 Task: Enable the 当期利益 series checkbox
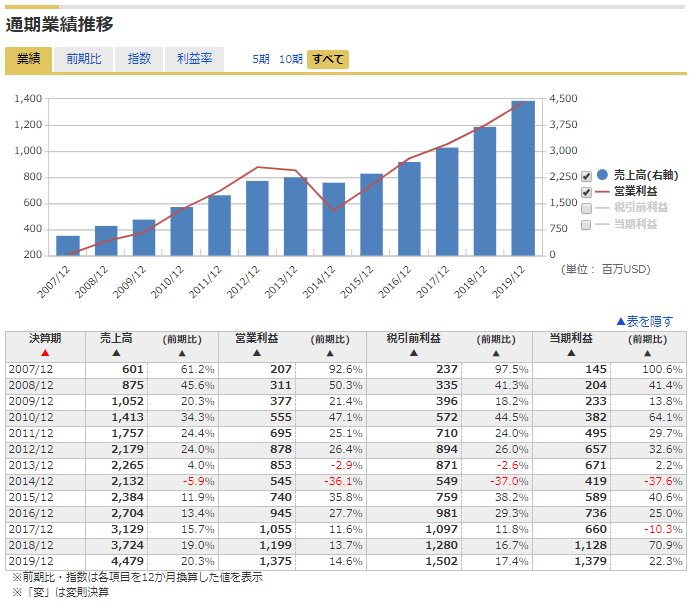coord(586,225)
